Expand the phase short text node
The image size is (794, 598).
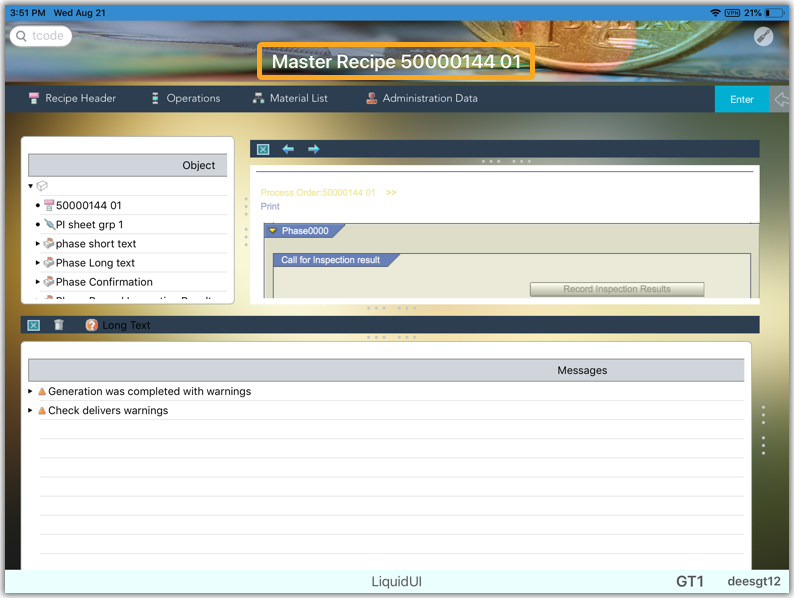coord(38,243)
